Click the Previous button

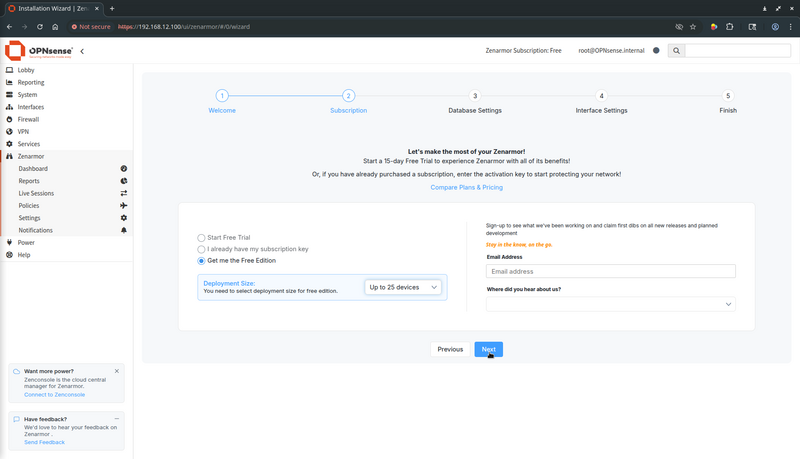point(450,349)
